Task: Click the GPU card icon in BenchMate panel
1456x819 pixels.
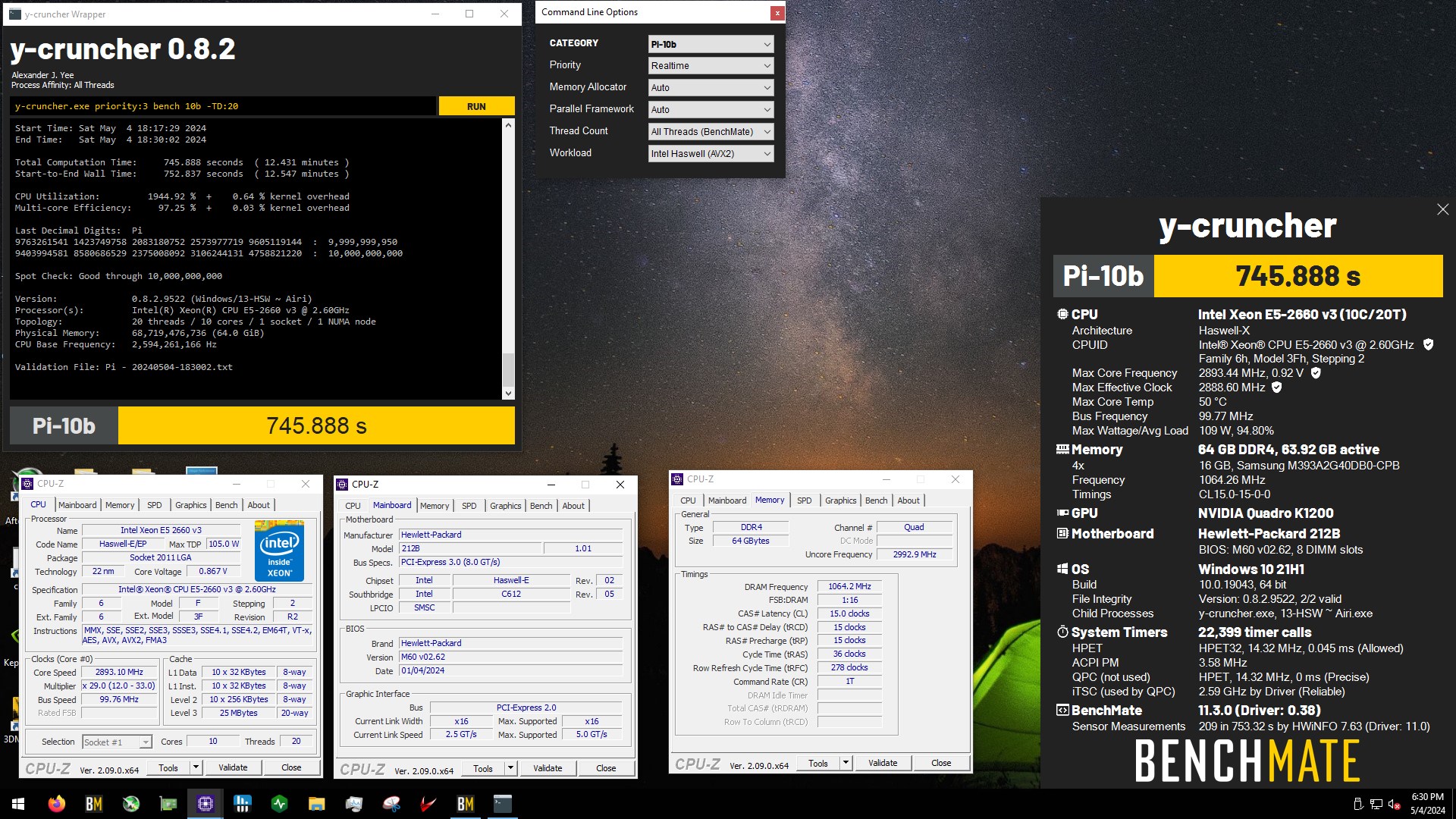Action: point(1062,513)
